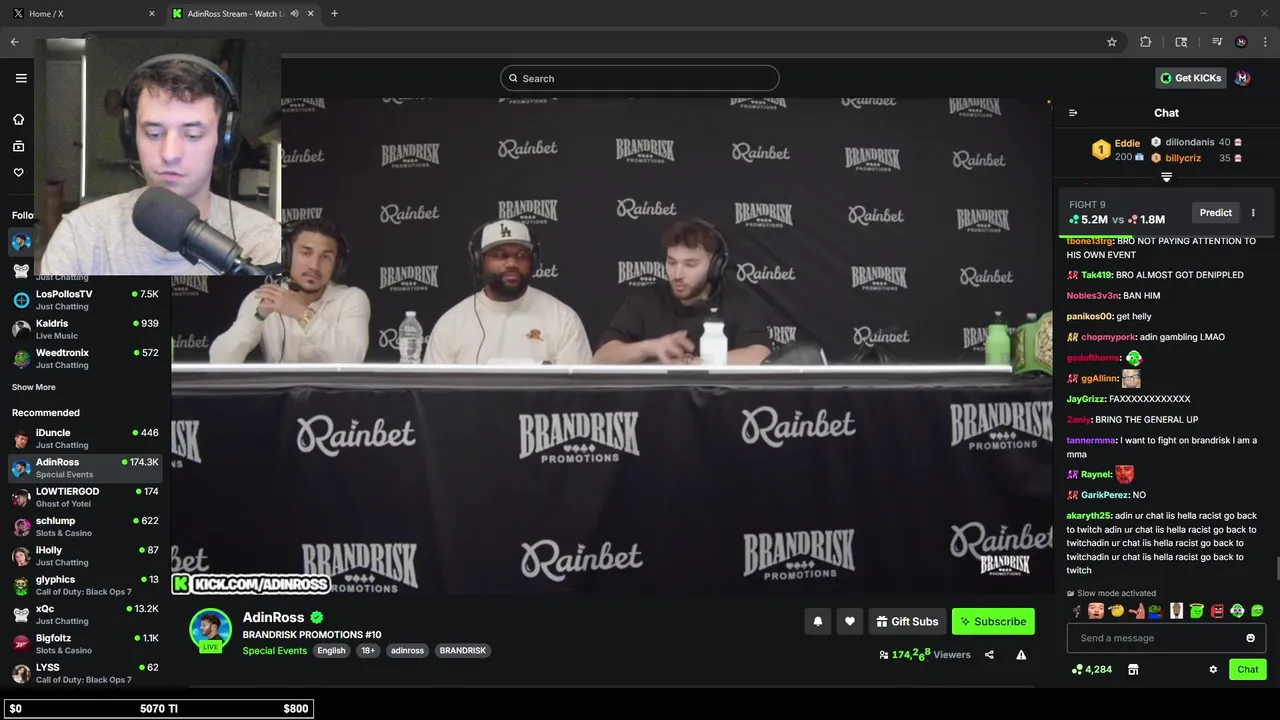Open Bigfoltz recommended channel
This screenshot has height=720, width=1280.
[86, 643]
